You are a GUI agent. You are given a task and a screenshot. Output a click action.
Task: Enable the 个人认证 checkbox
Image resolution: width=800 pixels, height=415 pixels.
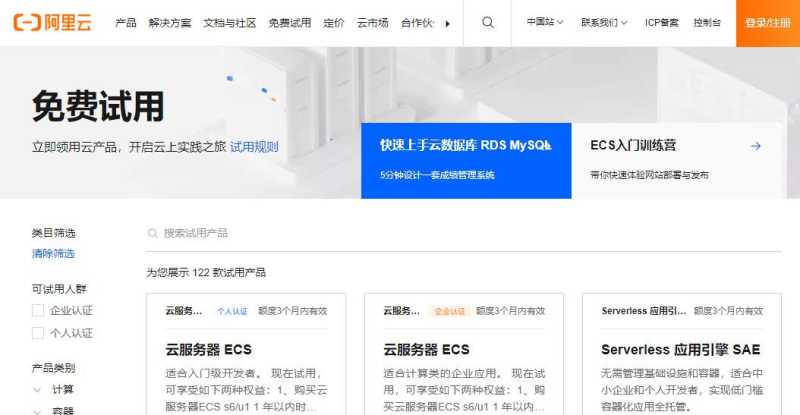click(x=38, y=333)
